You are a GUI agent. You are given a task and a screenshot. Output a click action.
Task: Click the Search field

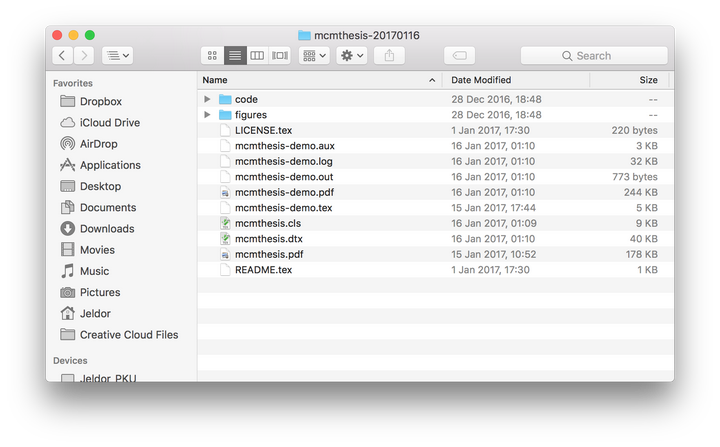point(594,56)
